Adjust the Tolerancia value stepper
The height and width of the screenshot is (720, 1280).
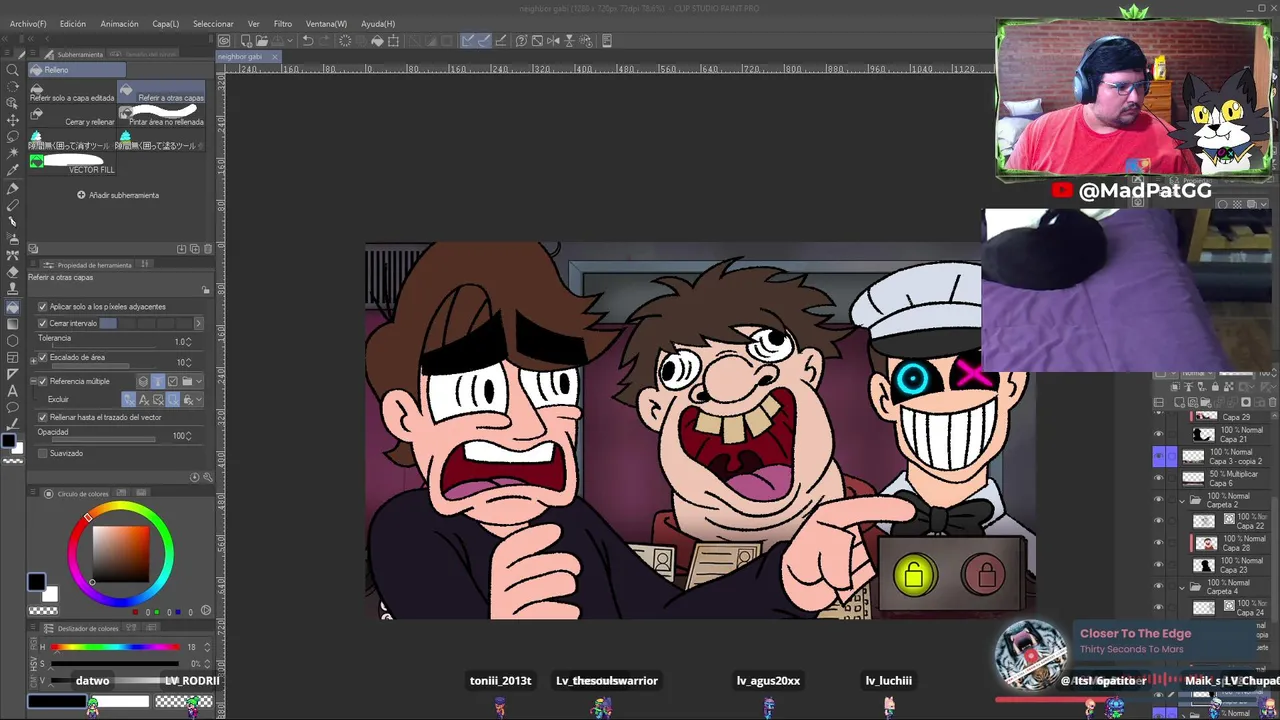[x=189, y=342]
